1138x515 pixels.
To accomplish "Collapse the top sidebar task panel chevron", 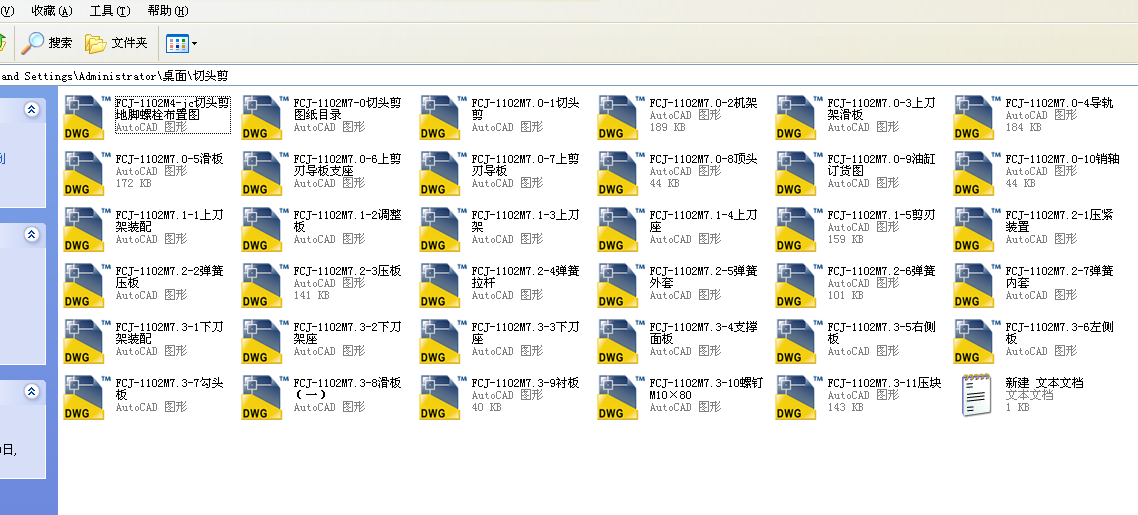I will [x=31, y=110].
